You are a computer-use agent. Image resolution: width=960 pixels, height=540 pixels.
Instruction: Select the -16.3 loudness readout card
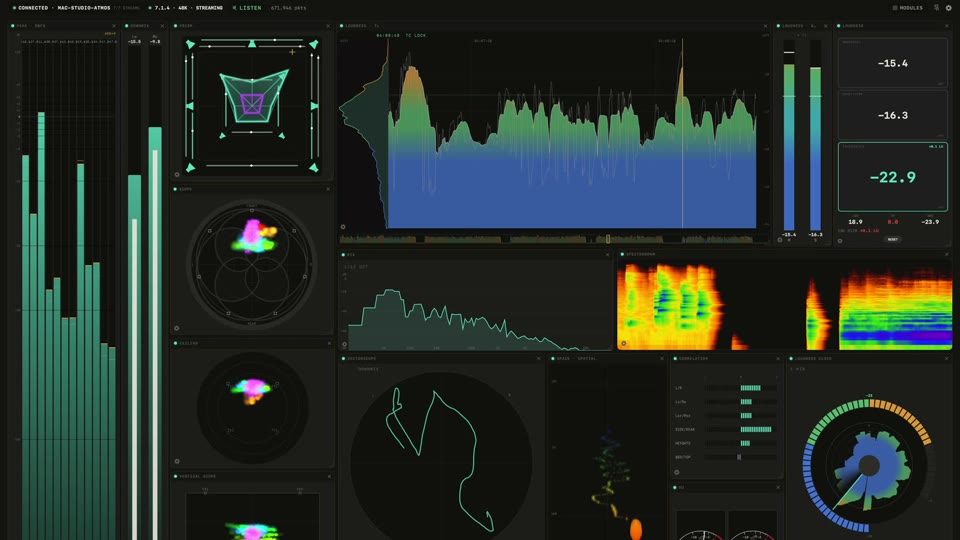tap(893, 115)
